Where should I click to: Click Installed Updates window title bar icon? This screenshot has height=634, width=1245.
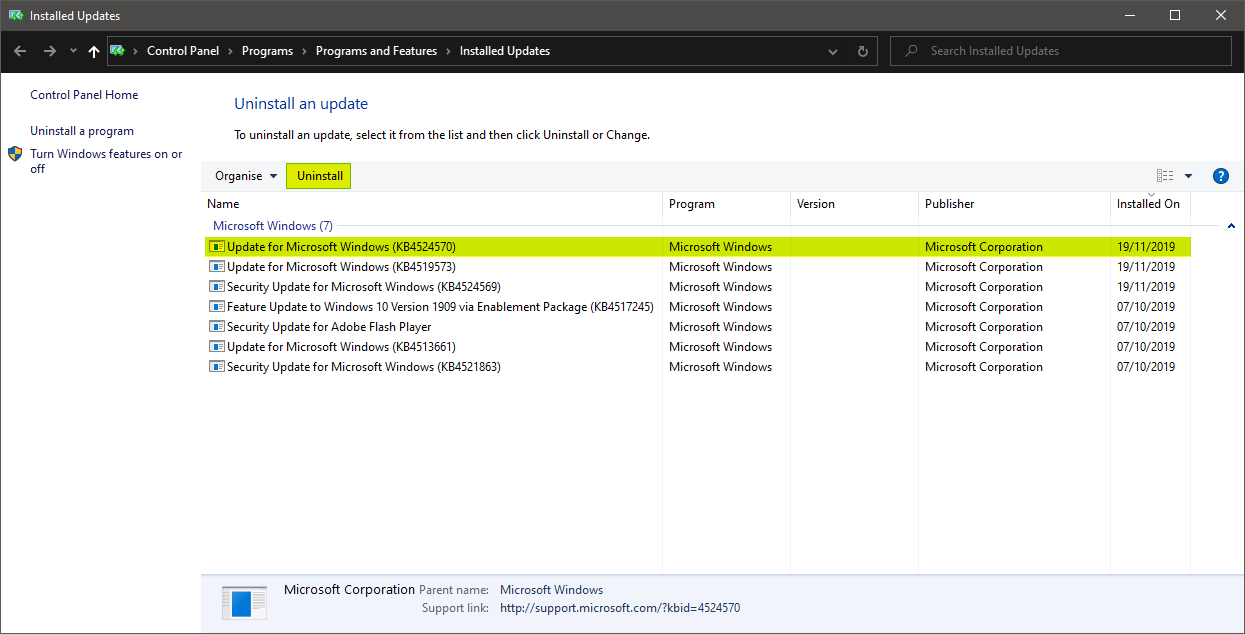pyautogui.click(x=15, y=15)
